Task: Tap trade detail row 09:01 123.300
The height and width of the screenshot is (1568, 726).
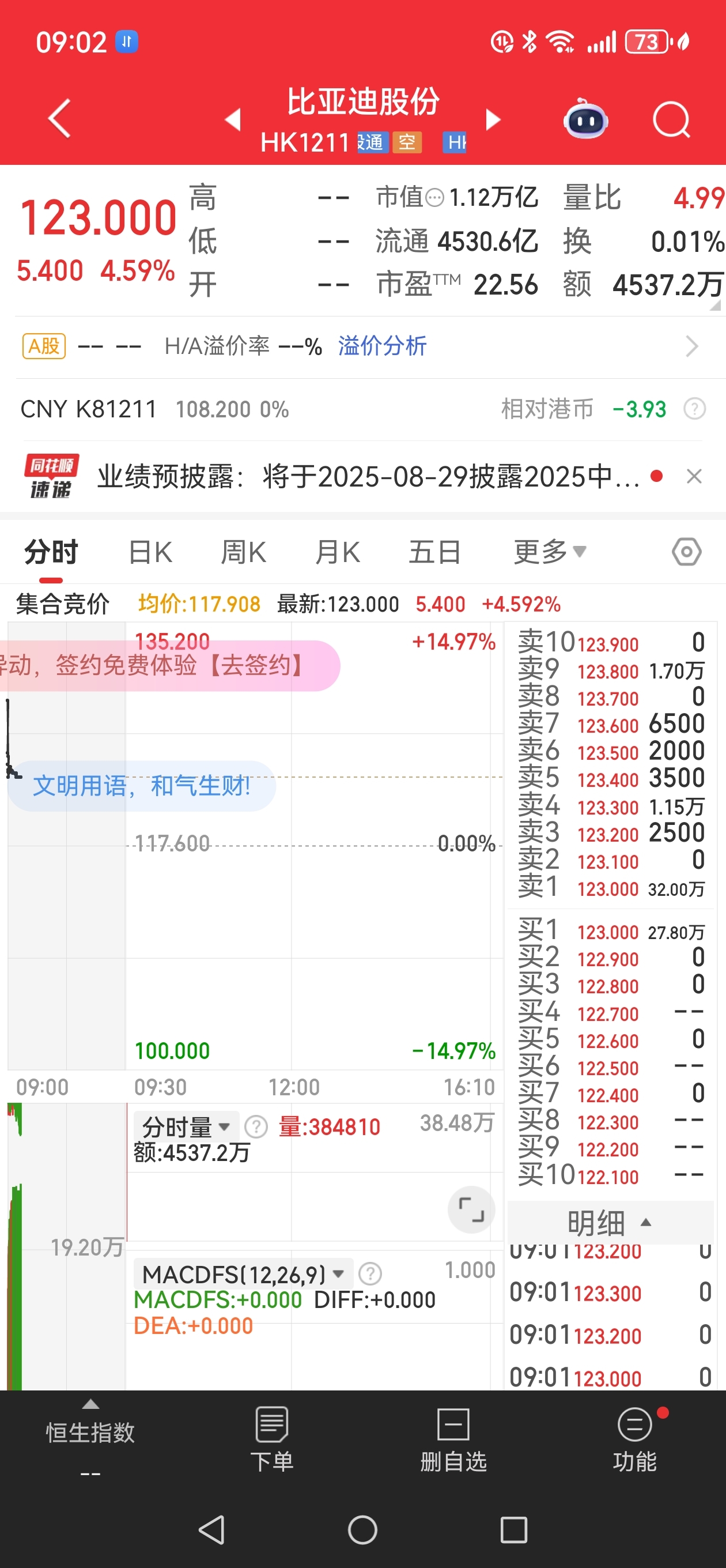Action: point(610,1292)
